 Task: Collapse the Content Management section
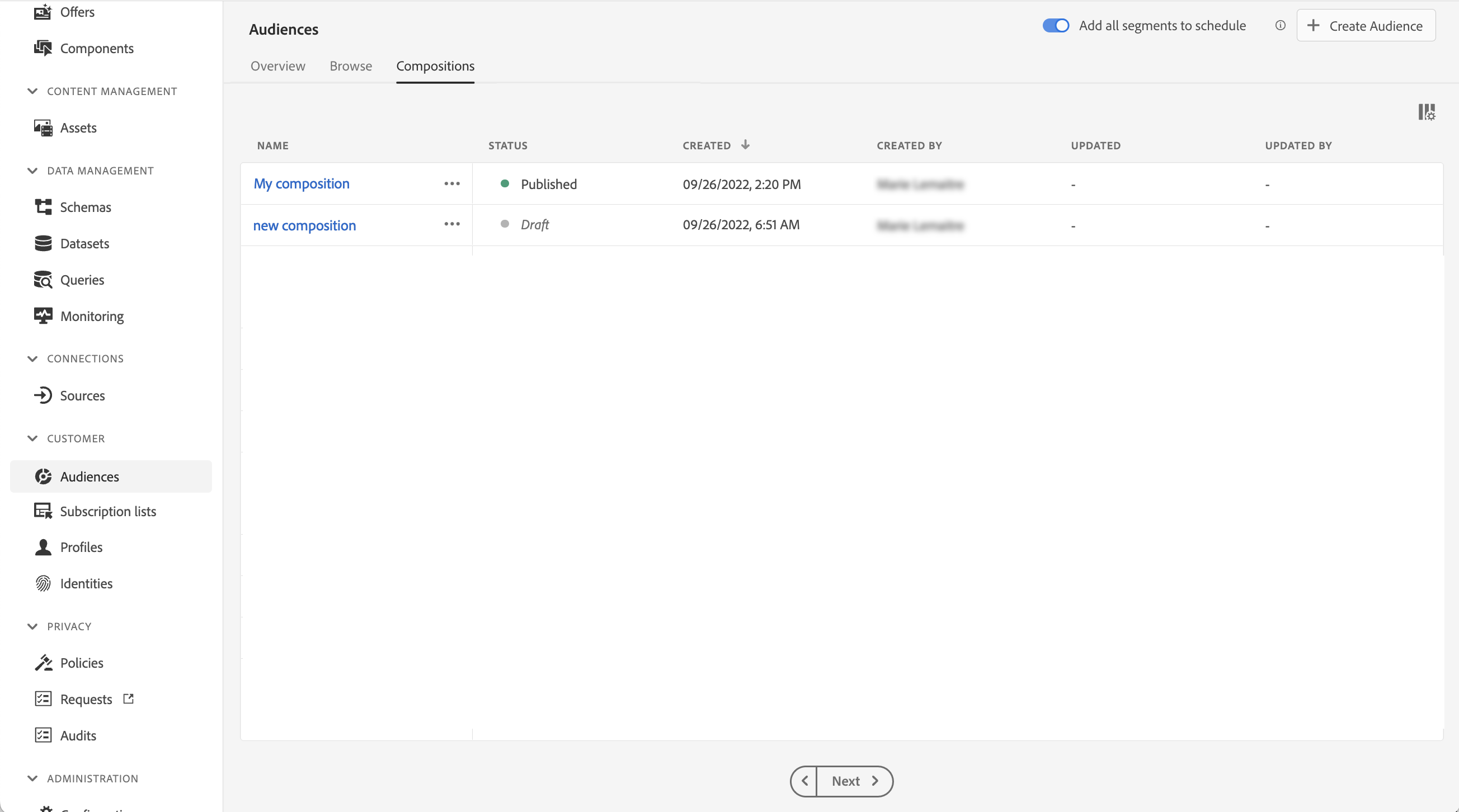pos(32,91)
